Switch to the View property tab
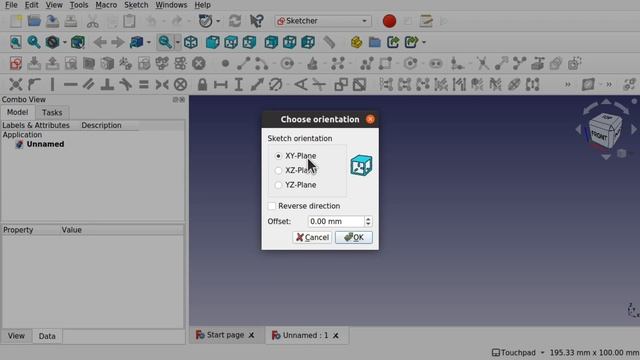The image size is (640, 360). [16, 336]
